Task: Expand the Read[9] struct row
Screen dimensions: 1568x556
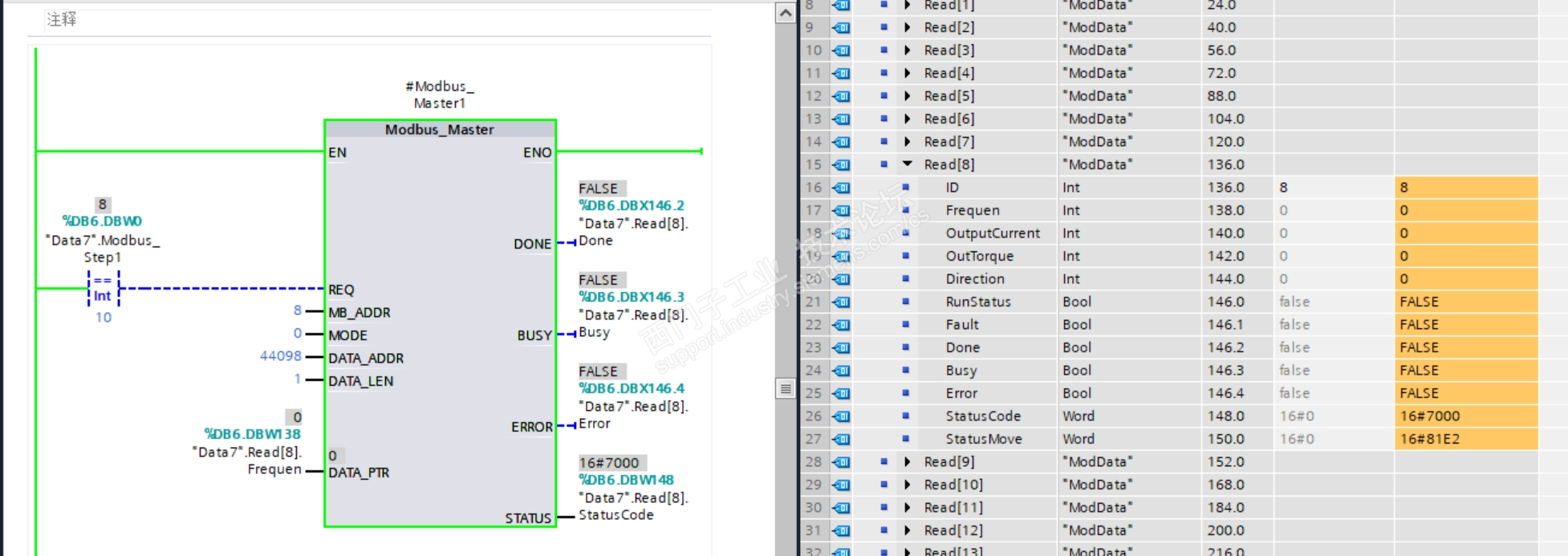Action: click(908, 461)
